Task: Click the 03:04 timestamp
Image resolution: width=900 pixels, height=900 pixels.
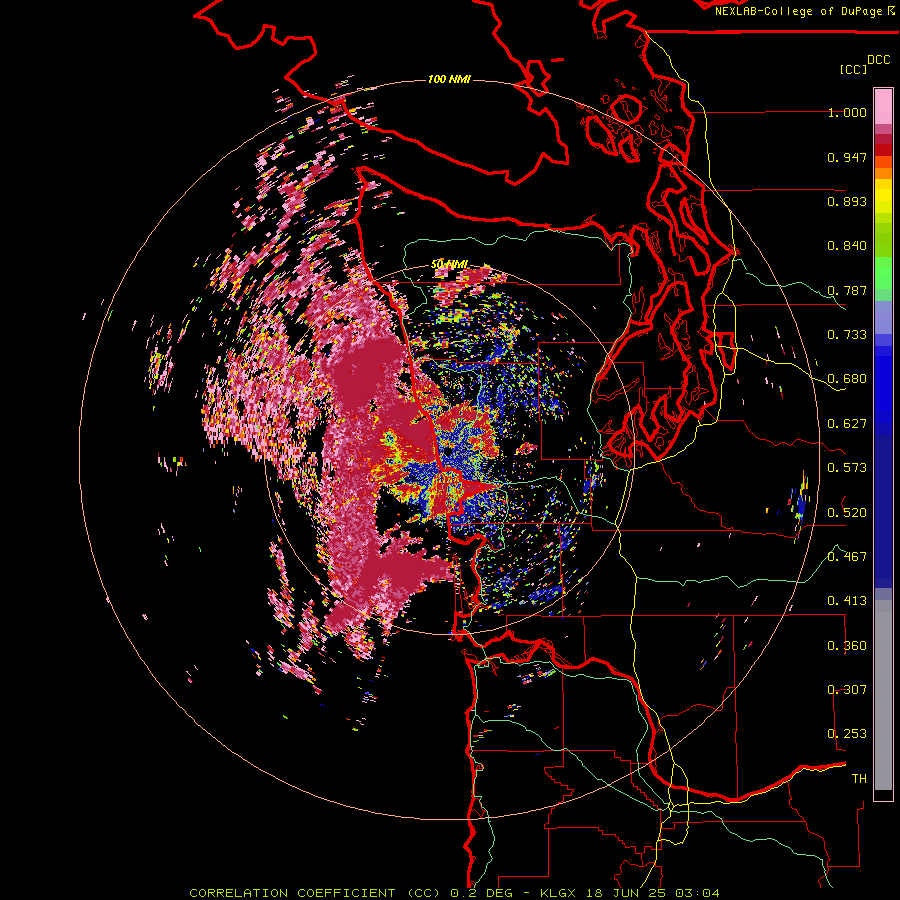Action: tap(697, 893)
